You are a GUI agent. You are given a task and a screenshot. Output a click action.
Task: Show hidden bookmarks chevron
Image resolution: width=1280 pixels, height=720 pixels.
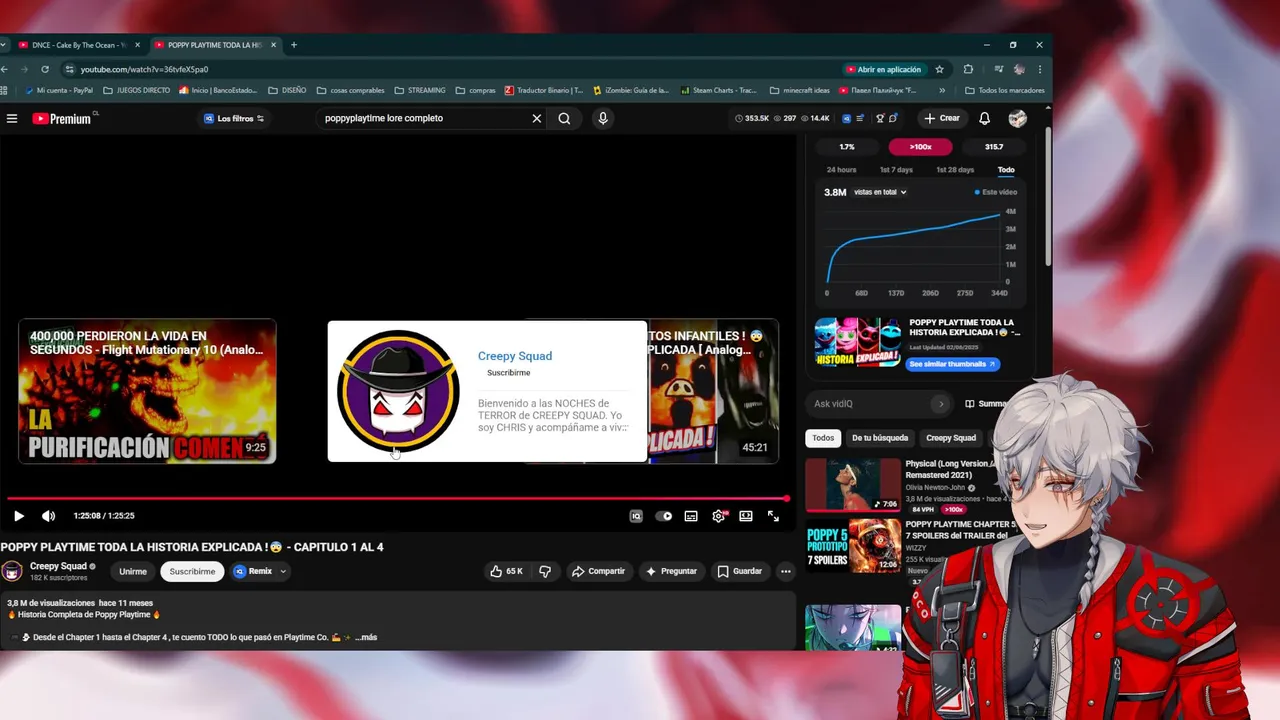[x=942, y=90]
